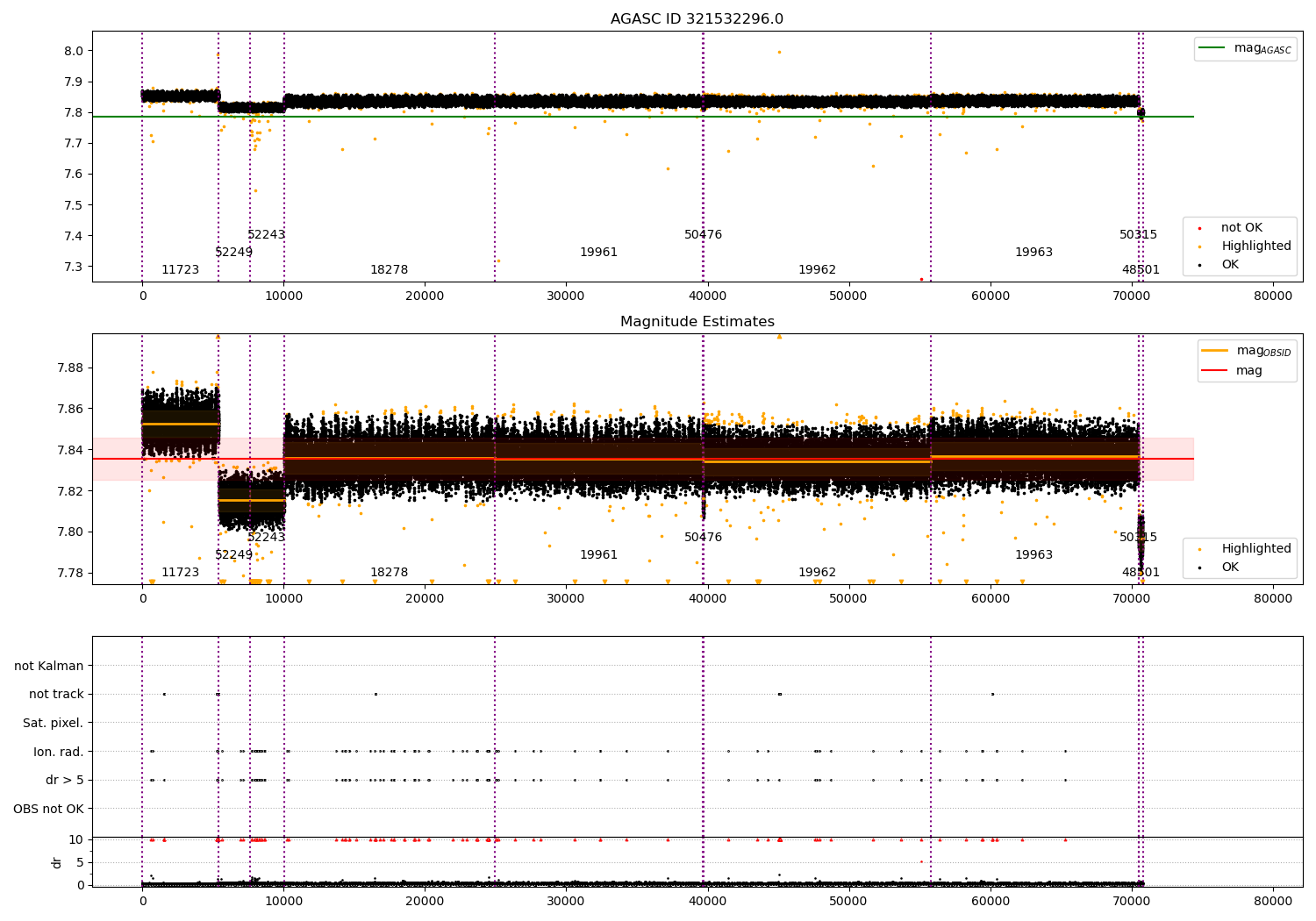Click the Highlighted marker in middle plot legend
This screenshot has height=921, width=1316.
click(1199, 550)
